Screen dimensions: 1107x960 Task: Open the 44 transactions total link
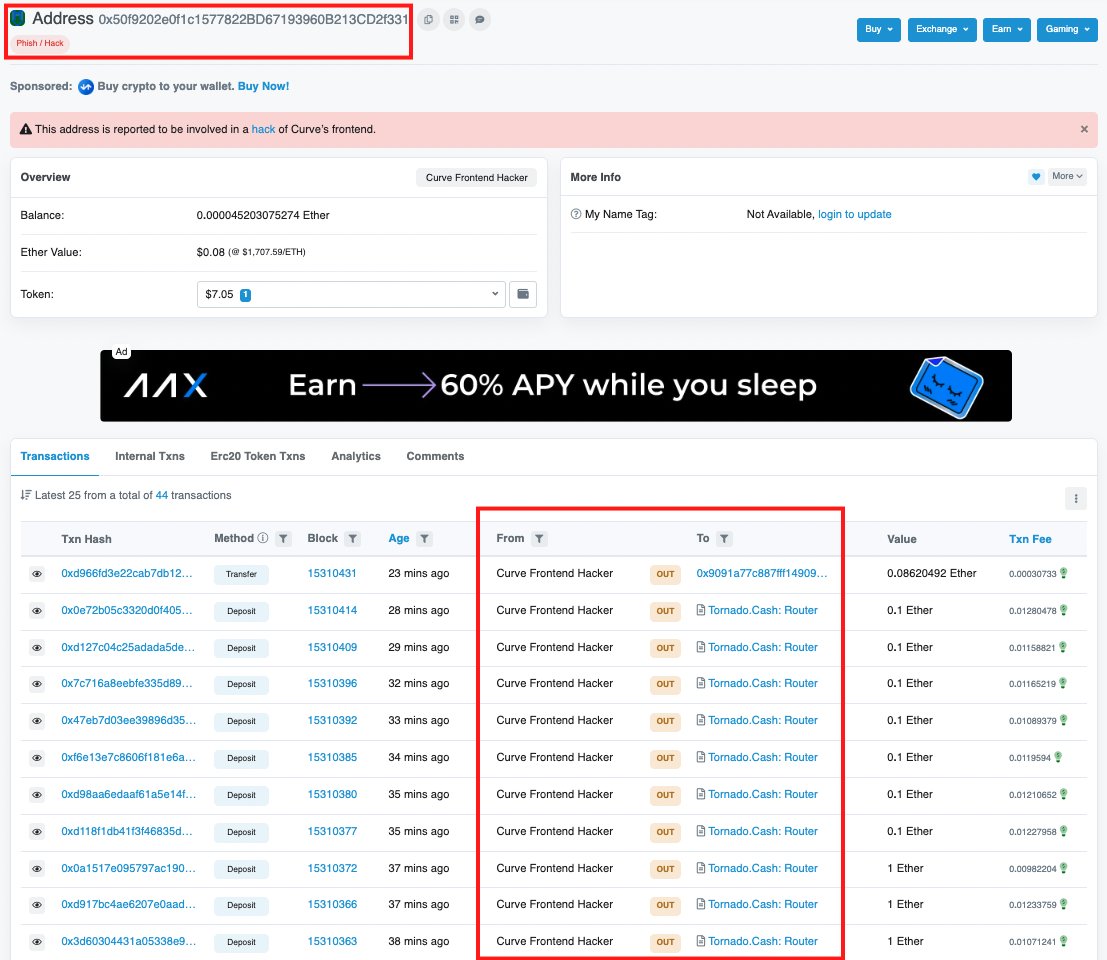(x=162, y=495)
